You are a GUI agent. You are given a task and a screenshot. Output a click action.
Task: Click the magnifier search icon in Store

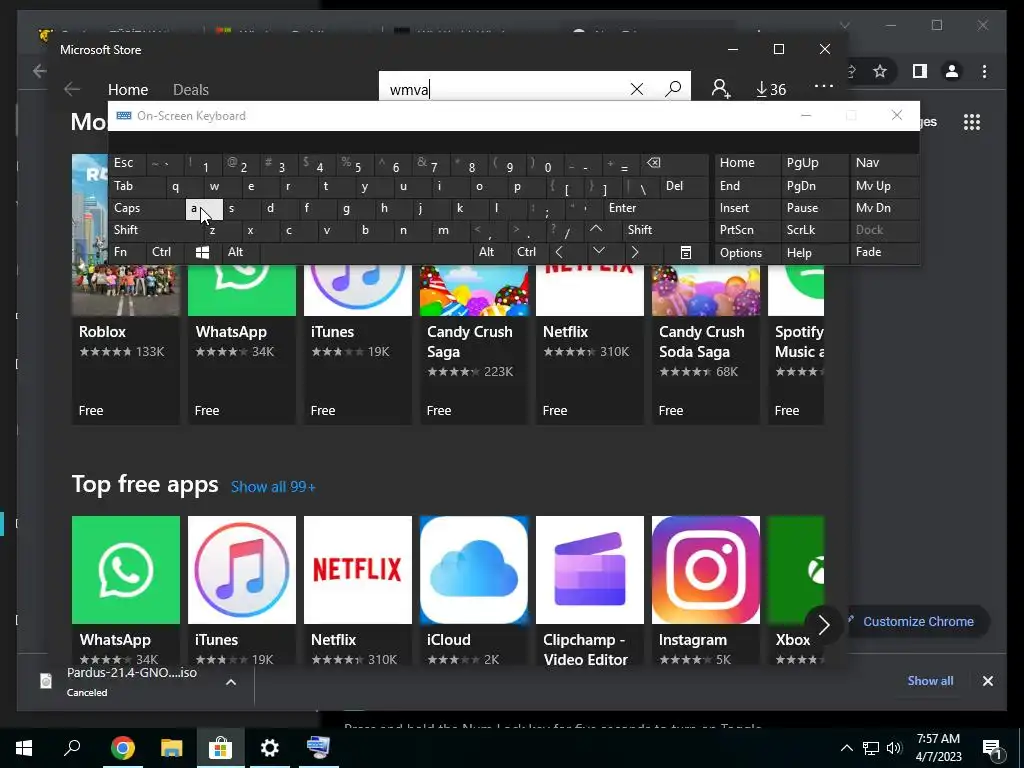coord(673,89)
